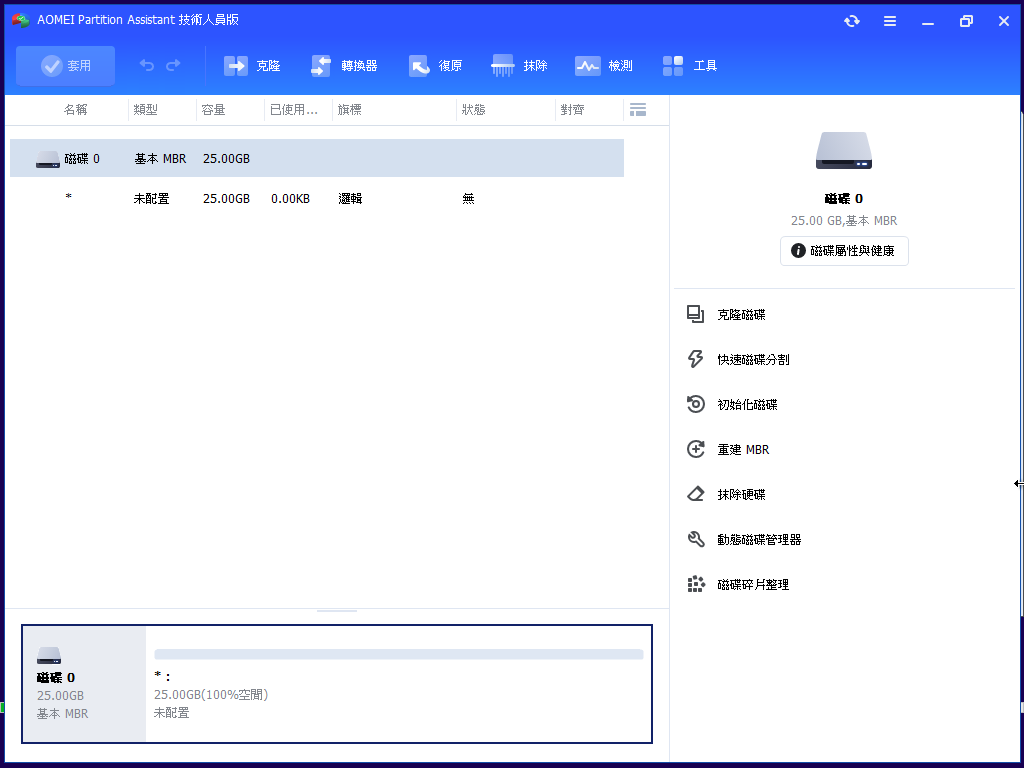The image size is (1024, 768).
Task: Redo the operation with the redo arrow
Action: click(x=173, y=65)
